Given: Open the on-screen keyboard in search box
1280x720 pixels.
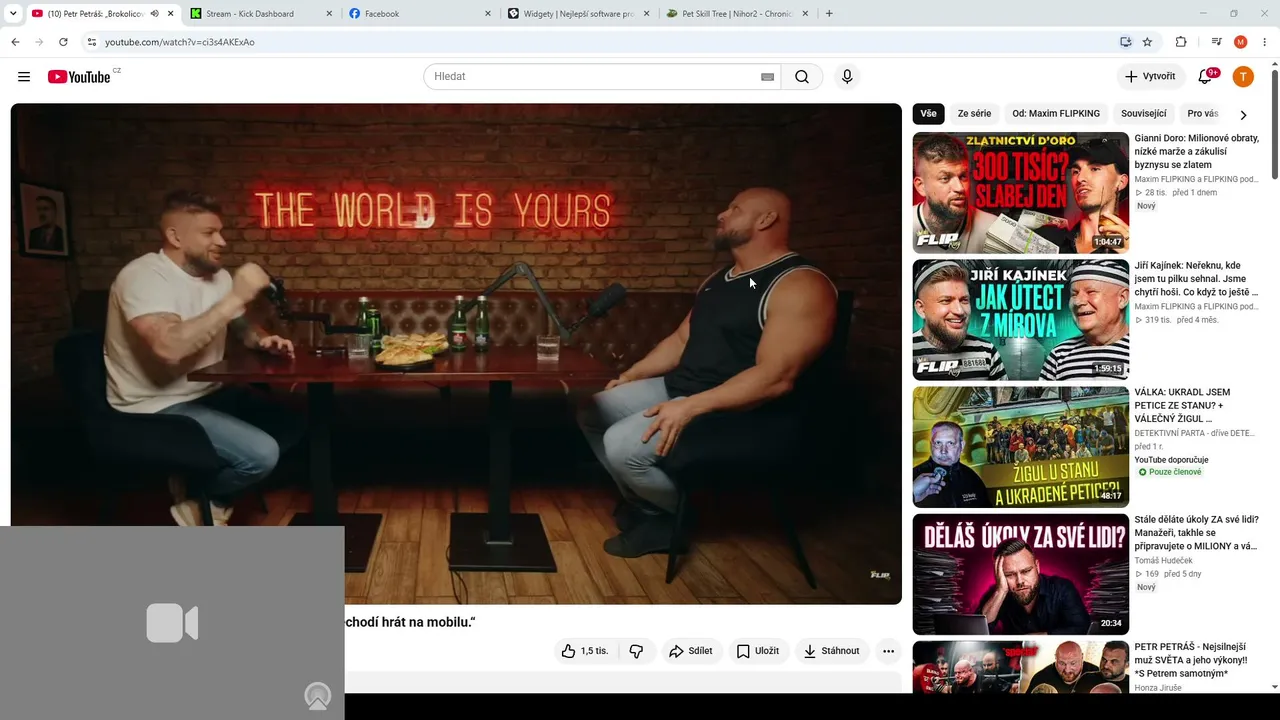Looking at the screenshot, I should click(x=767, y=77).
